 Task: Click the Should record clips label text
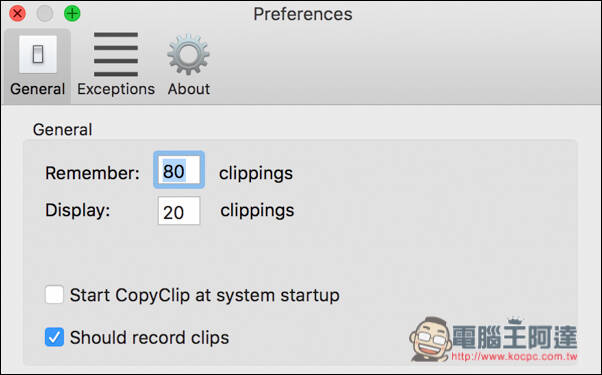point(149,338)
